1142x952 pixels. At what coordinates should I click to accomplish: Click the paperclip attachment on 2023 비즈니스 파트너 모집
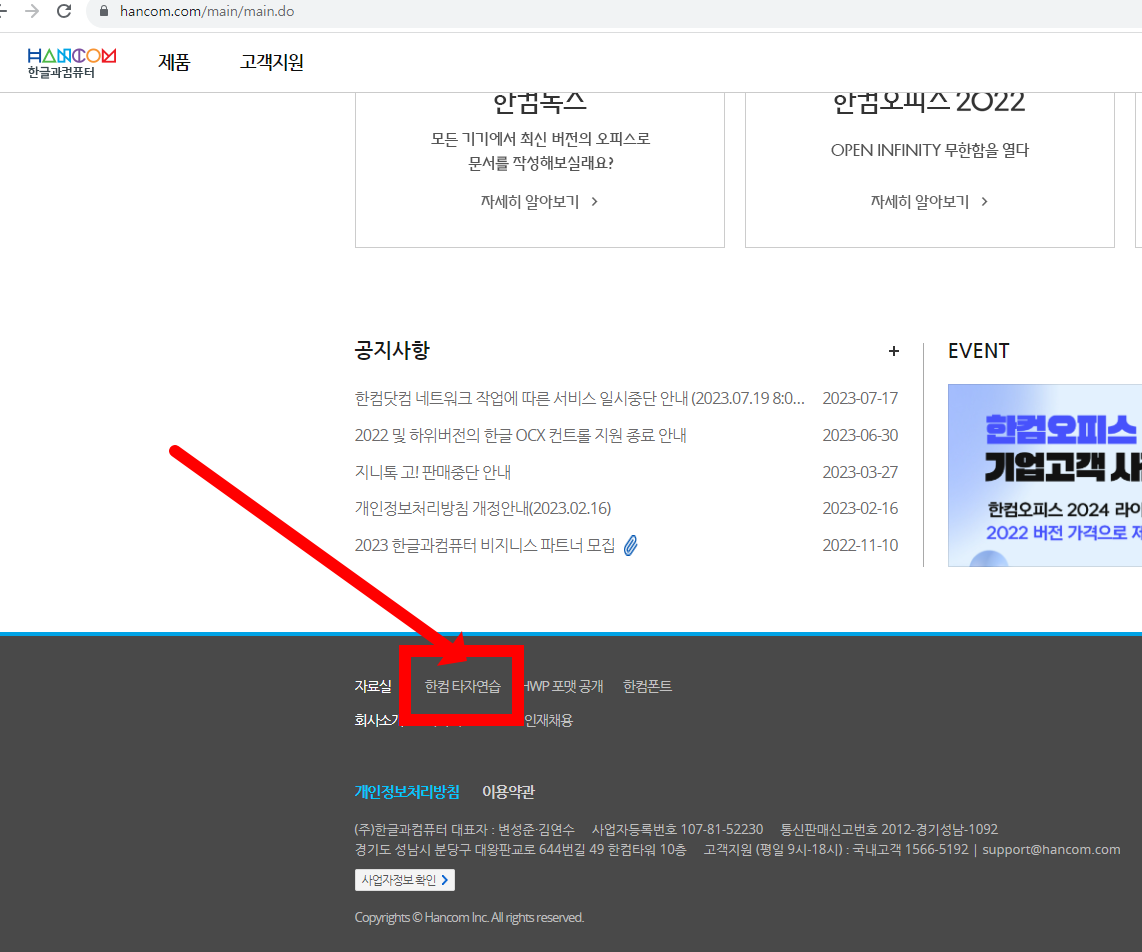pyautogui.click(x=629, y=544)
